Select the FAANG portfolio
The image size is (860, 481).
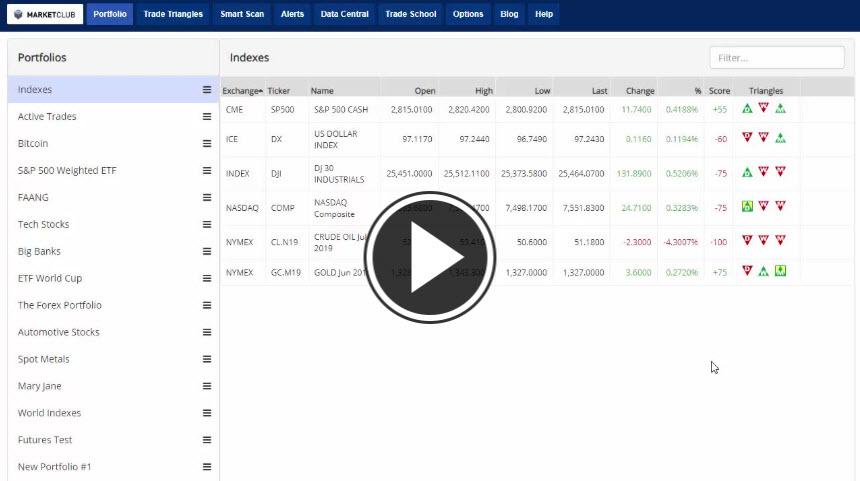coord(33,197)
